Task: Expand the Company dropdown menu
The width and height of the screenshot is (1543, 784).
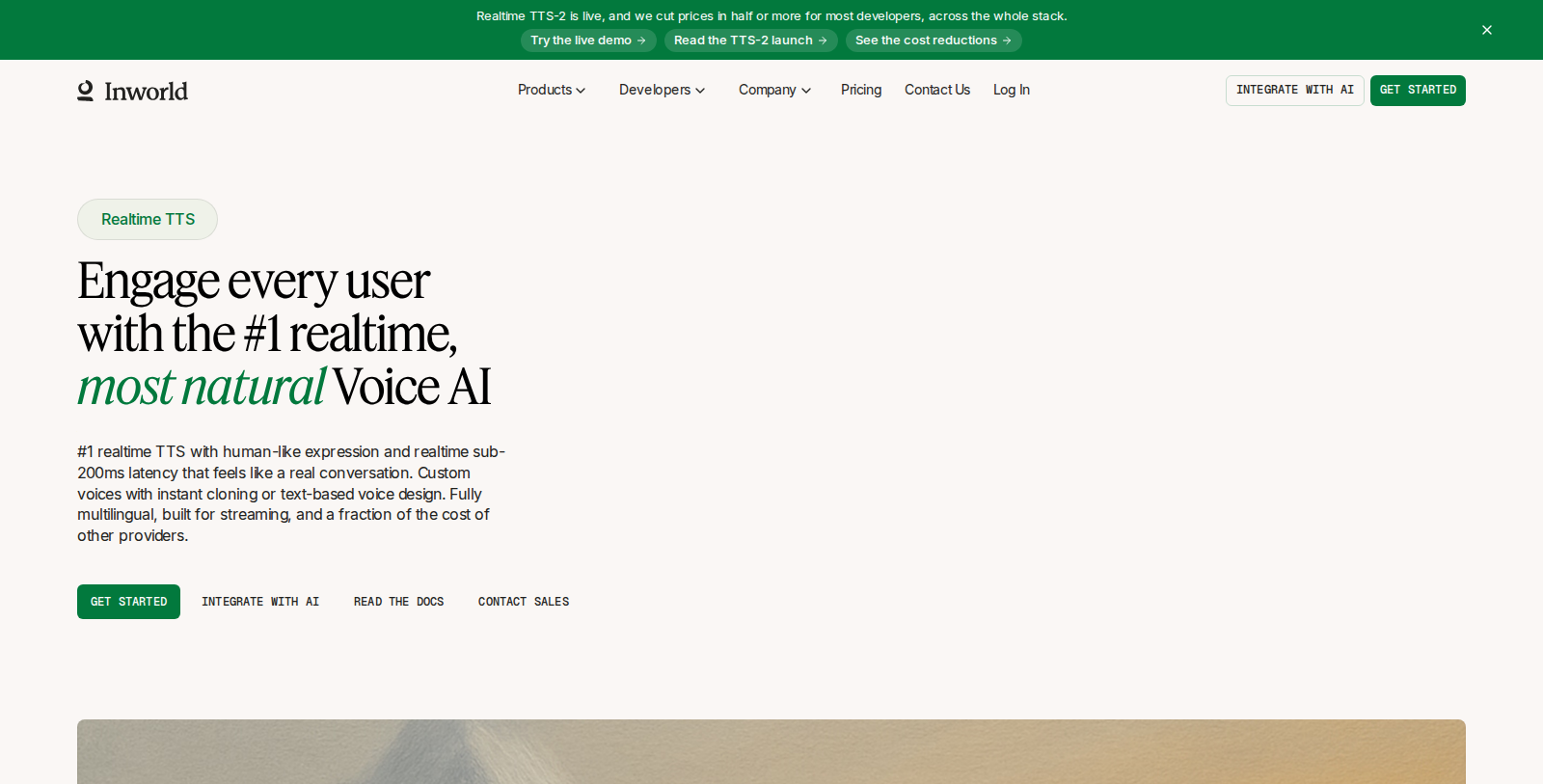Action: (x=774, y=90)
